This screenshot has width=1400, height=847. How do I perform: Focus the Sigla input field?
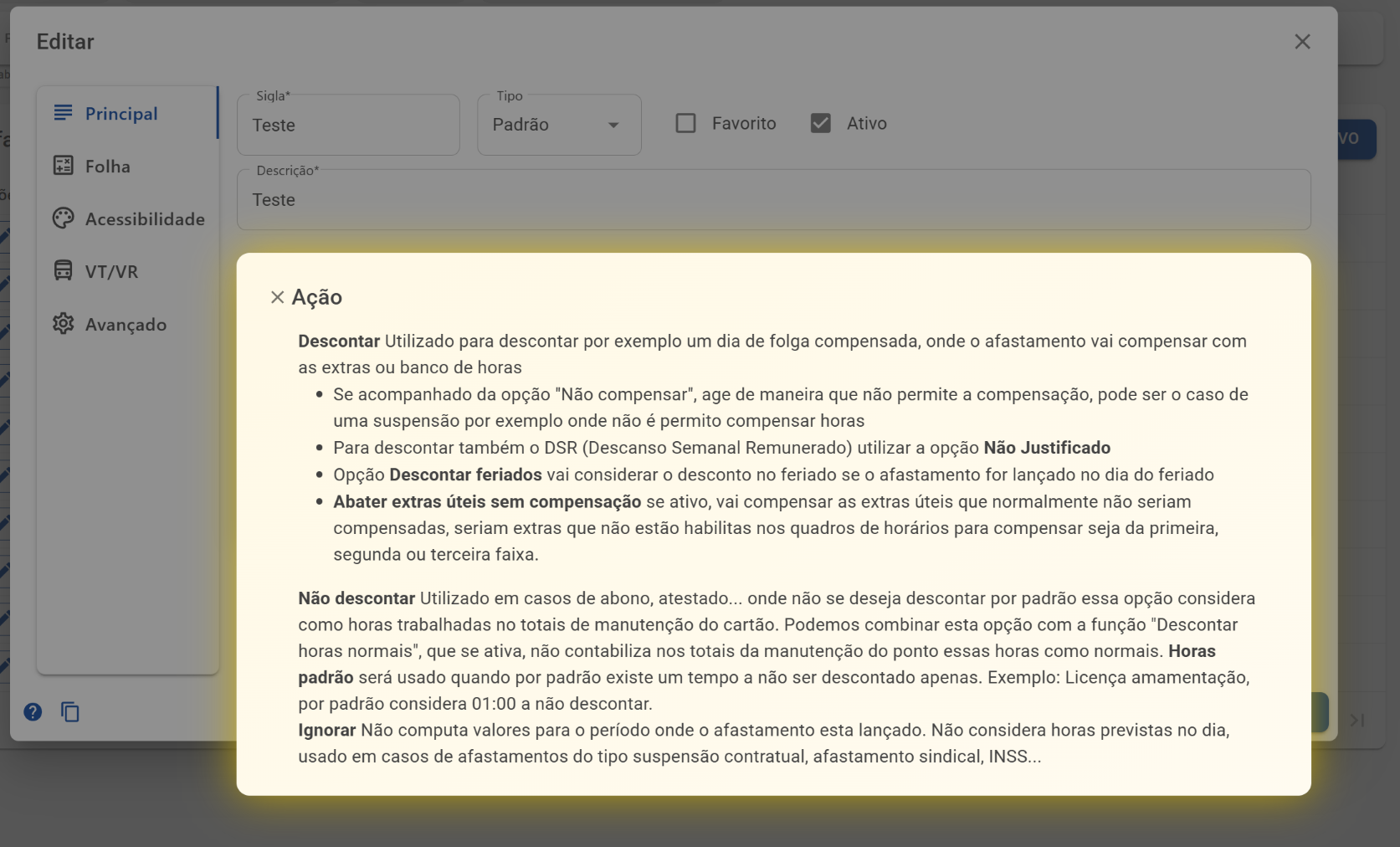(348, 125)
